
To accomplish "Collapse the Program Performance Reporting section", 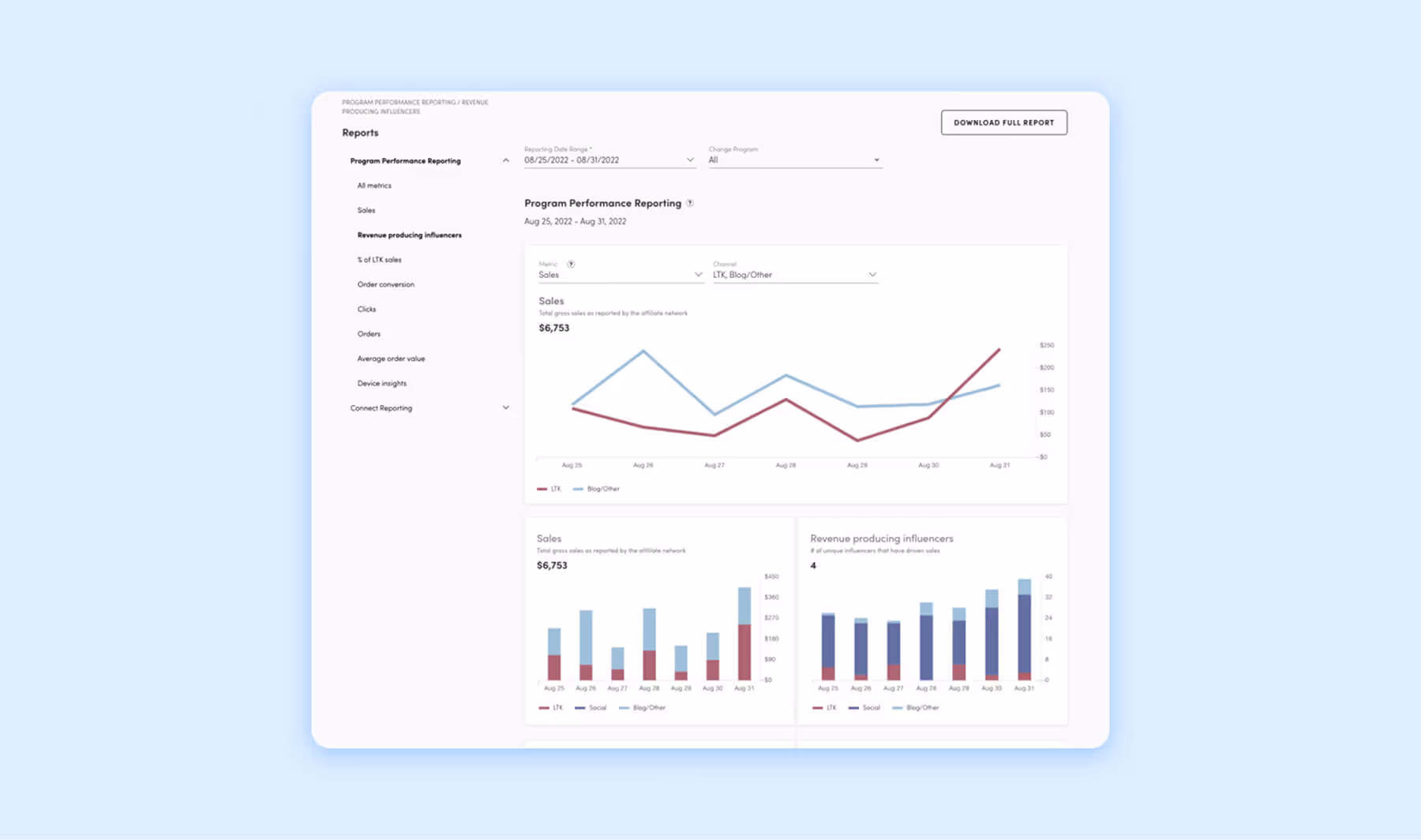I will (x=506, y=159).
